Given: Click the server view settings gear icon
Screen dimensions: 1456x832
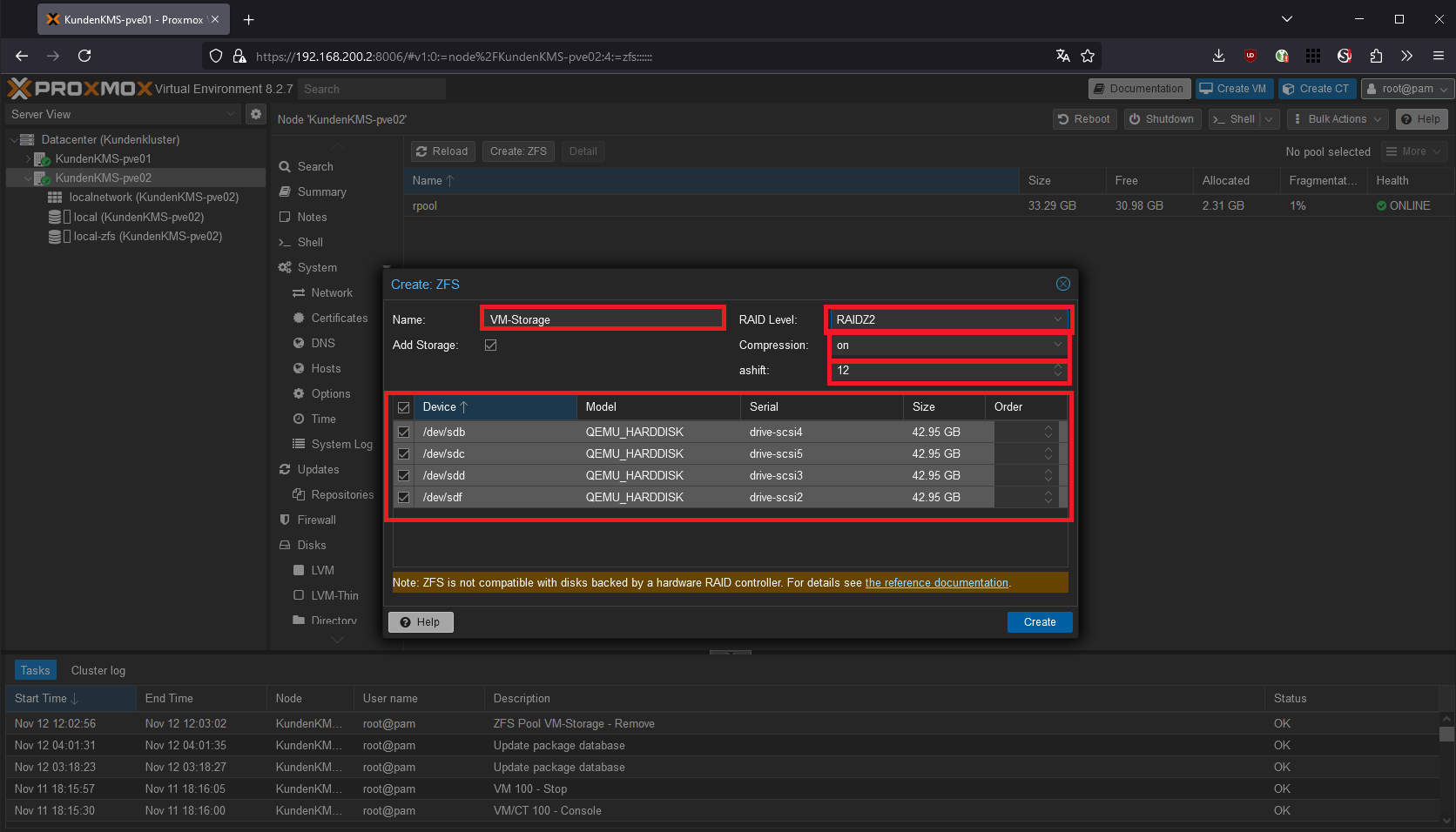Looking at the screenshot, I should (x=255, y=114).
